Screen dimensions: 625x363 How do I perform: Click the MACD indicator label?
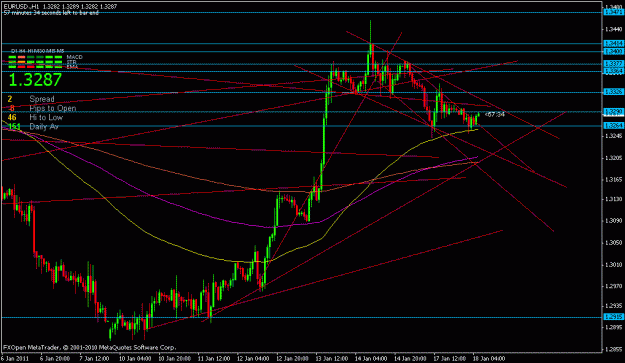tap(75, 57)
